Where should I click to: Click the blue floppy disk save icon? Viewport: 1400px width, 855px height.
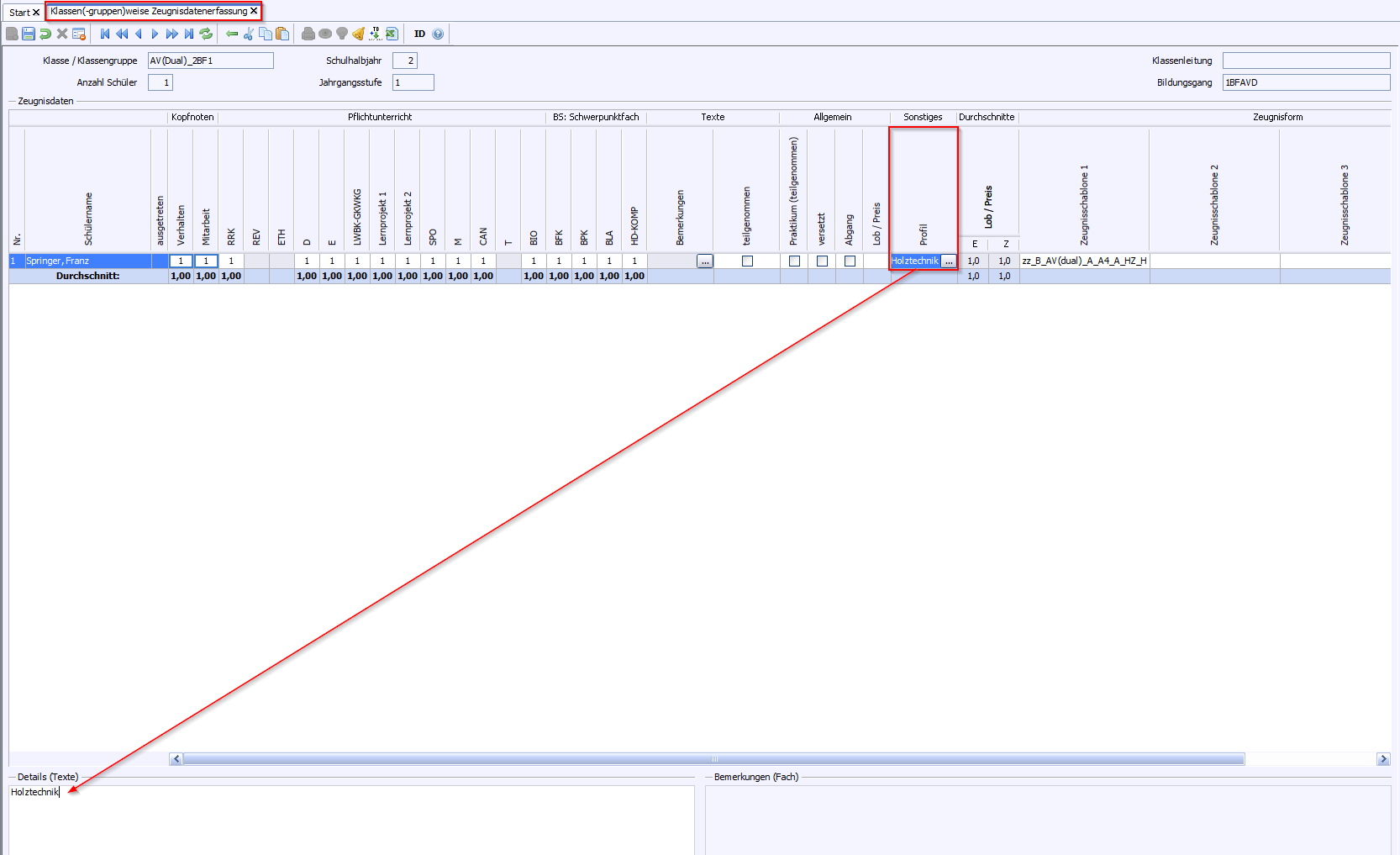coord(29,34)
